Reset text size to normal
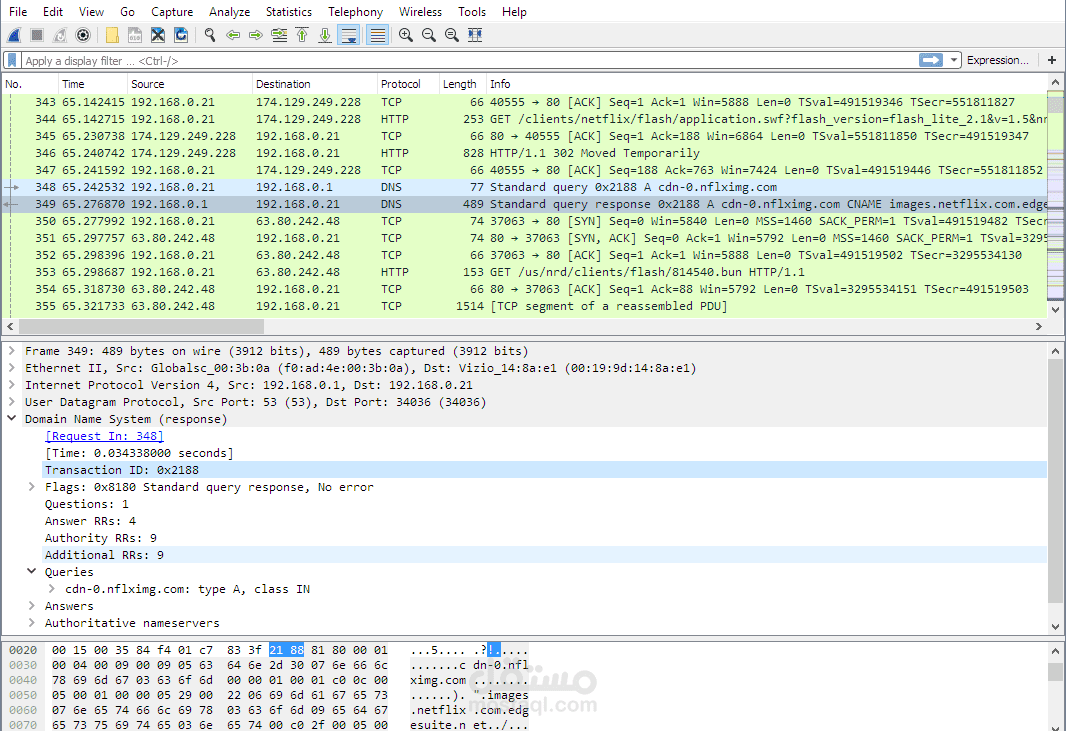Viewport: 1066px width, 731px height. 451,35
